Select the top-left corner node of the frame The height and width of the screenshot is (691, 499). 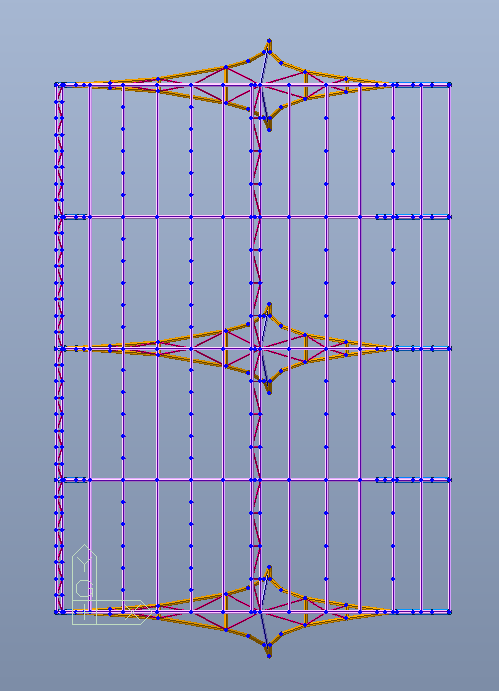(56, 84)
